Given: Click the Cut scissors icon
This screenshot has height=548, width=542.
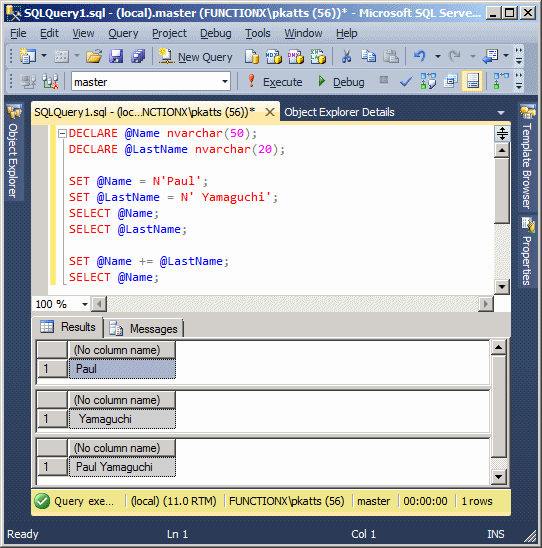Looking at the screenshot, I should tap(346, 56).
